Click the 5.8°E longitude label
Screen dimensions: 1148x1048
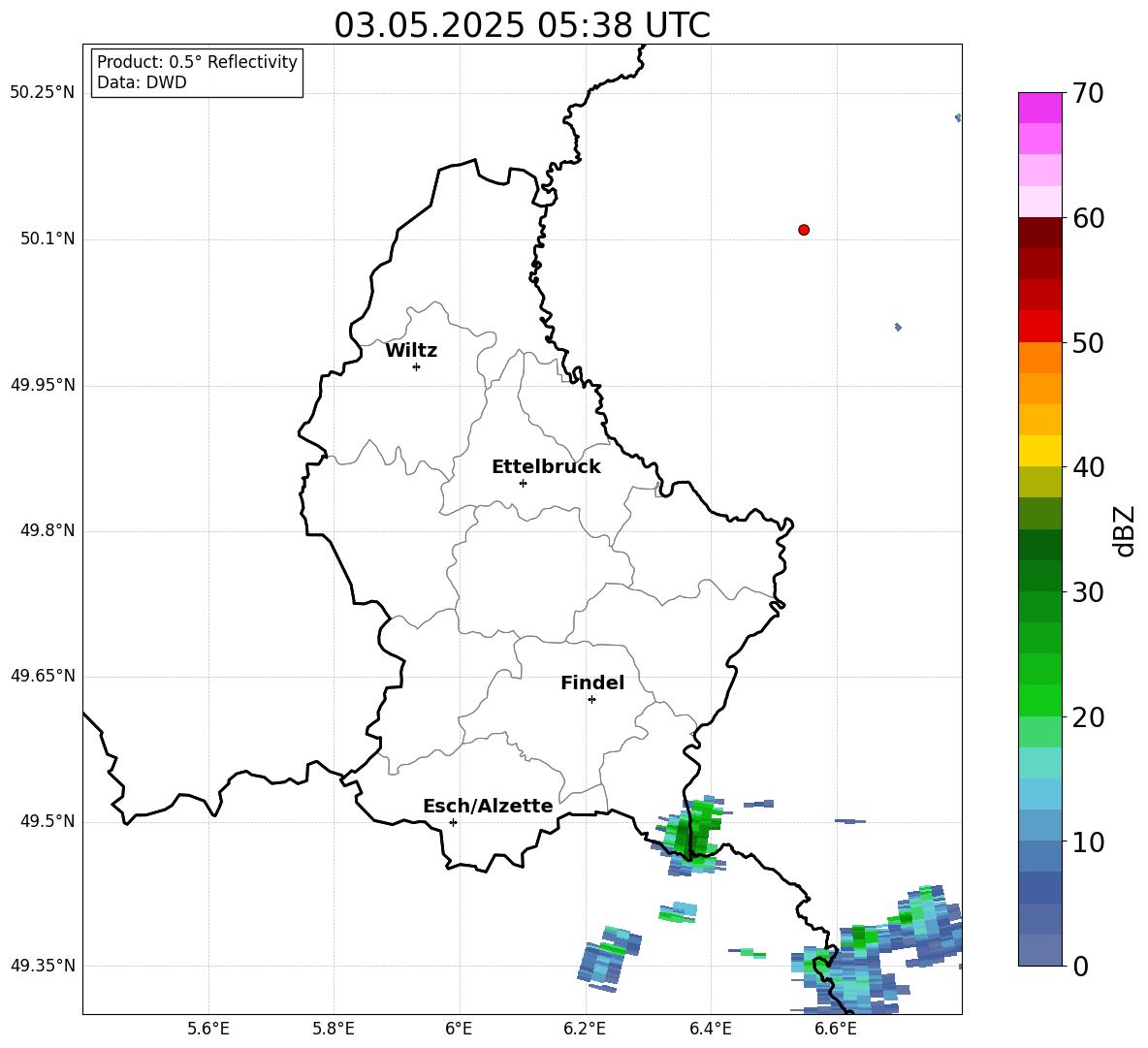click(334, 1029)
